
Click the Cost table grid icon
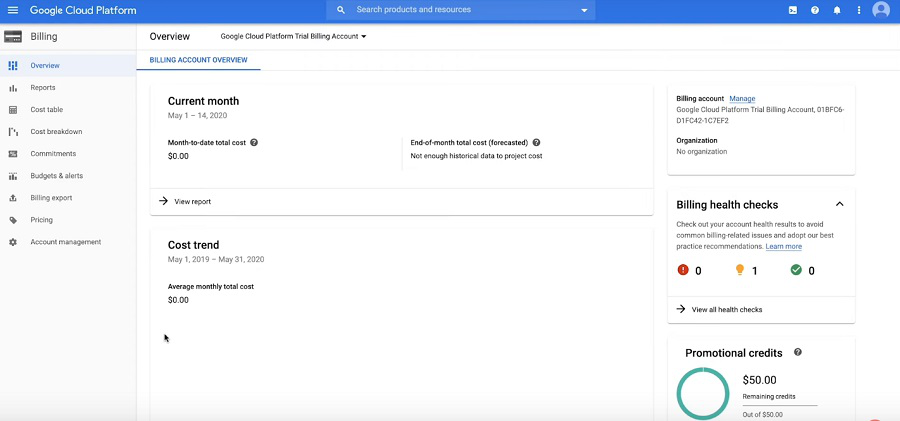(x=13, y=110)
